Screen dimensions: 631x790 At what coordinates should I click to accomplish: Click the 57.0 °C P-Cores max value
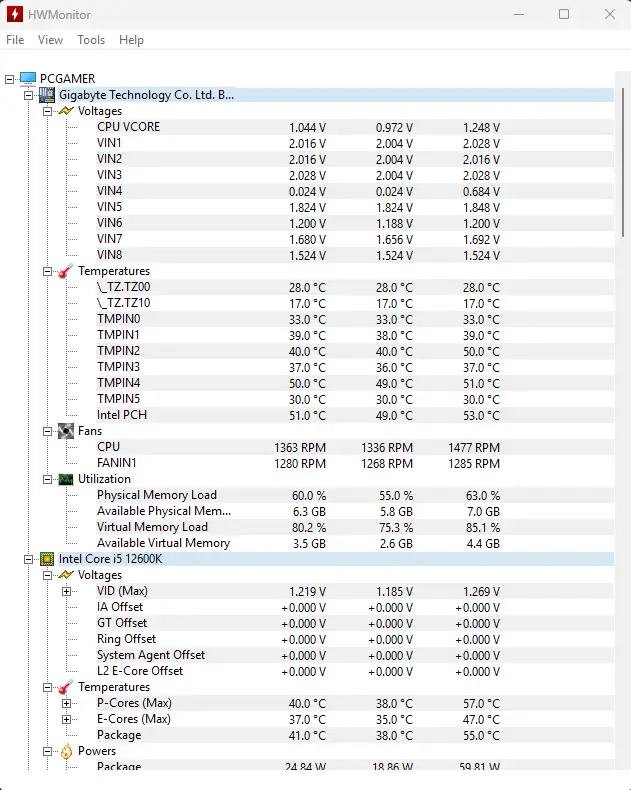tap(481, 703)
